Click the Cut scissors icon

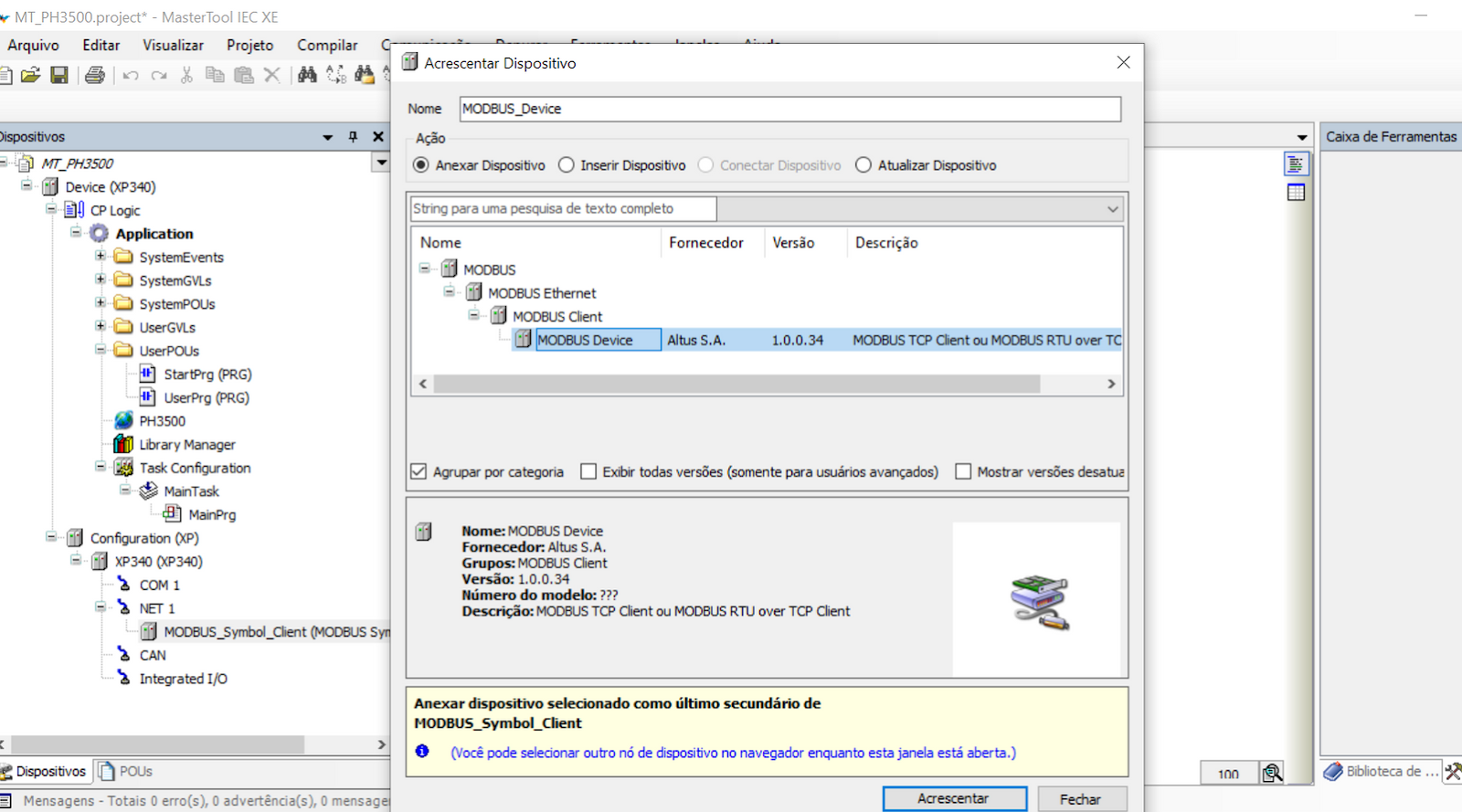tap(186, 75)
